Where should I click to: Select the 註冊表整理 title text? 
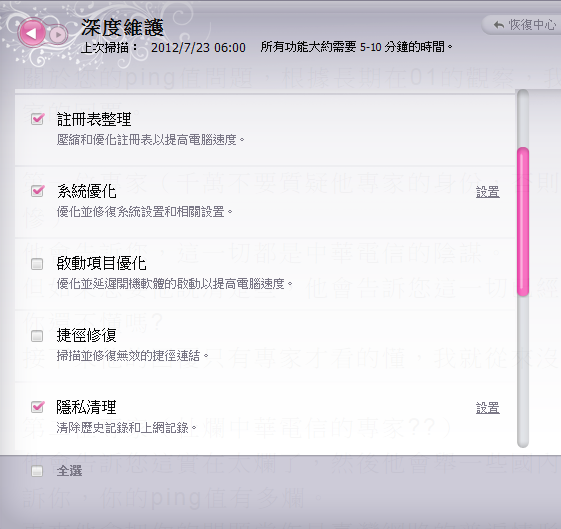[94, 119]
